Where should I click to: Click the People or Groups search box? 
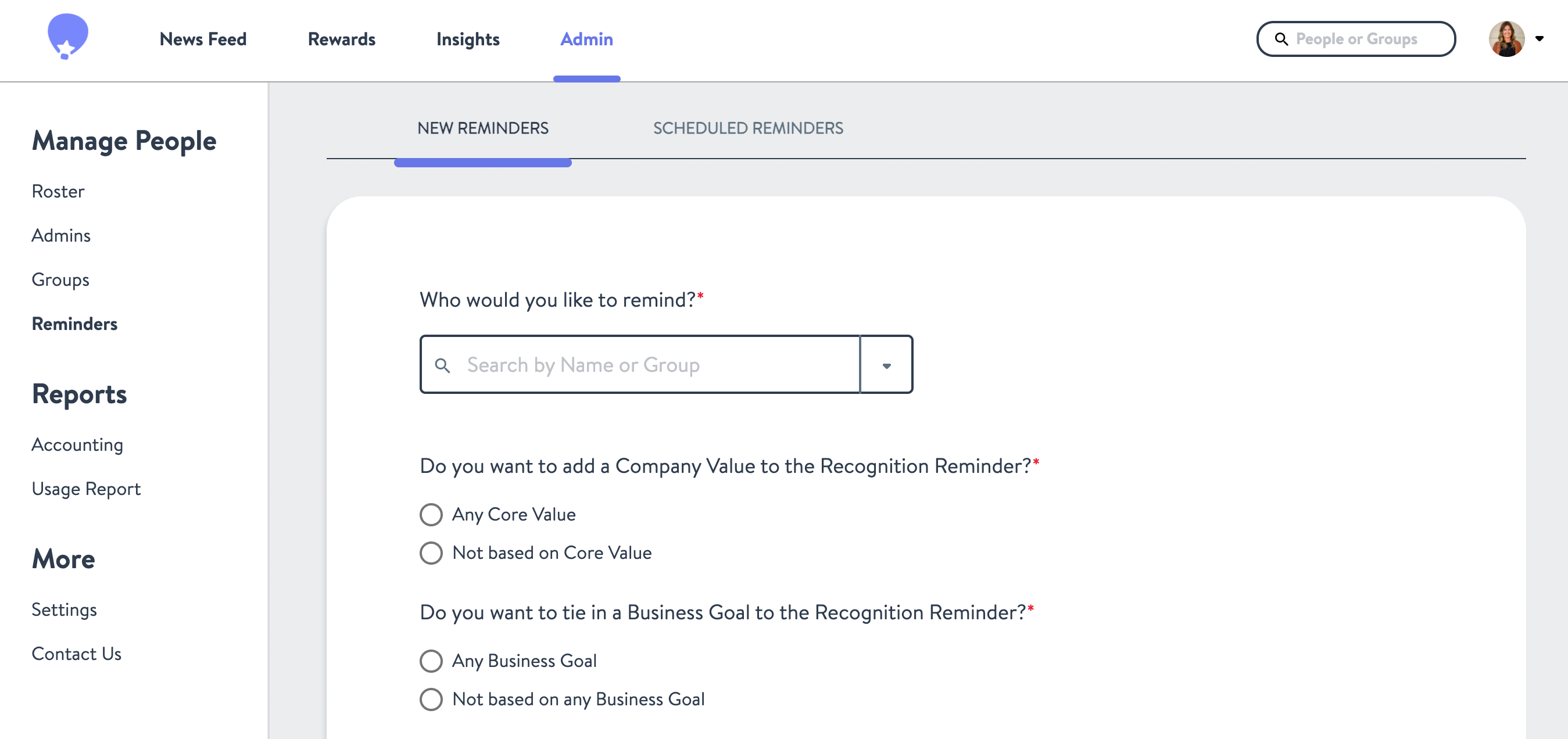pyautogui.click(x=1356, y=39)
